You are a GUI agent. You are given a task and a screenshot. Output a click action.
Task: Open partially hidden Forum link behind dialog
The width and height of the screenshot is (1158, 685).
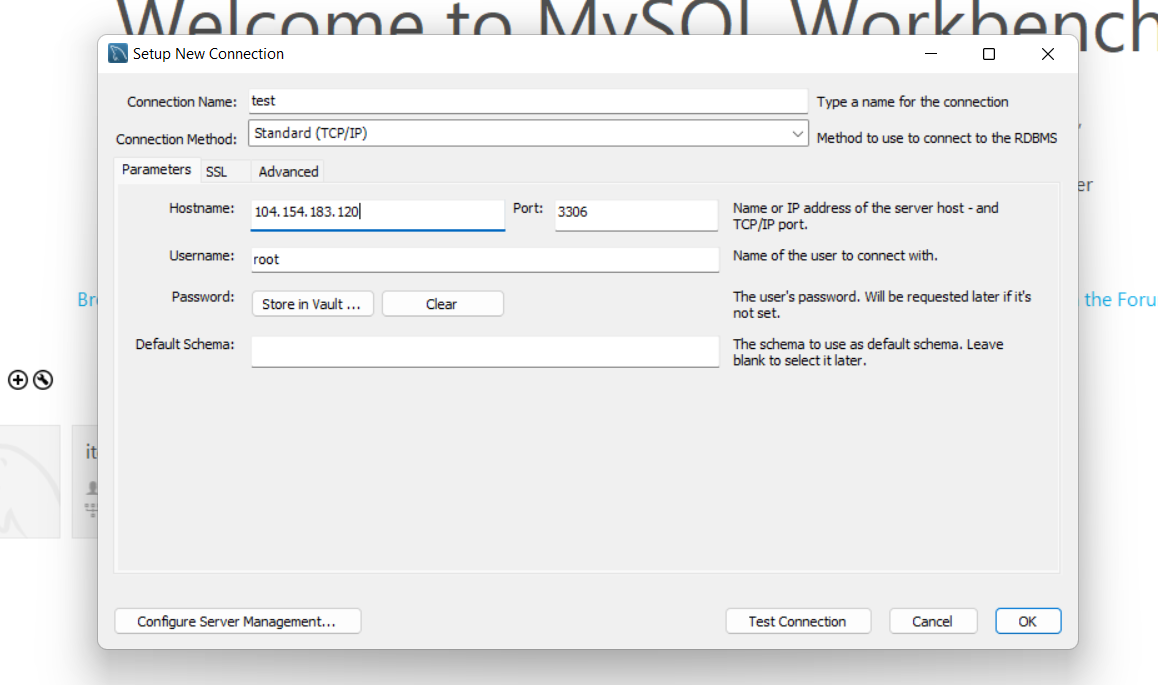(1120, 300)
